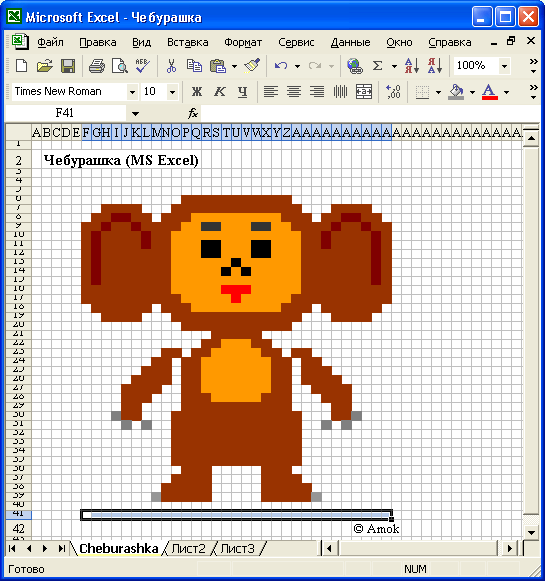545x581 pixels.
Task: Print with the printer icon
Action: tap(97, 66)
